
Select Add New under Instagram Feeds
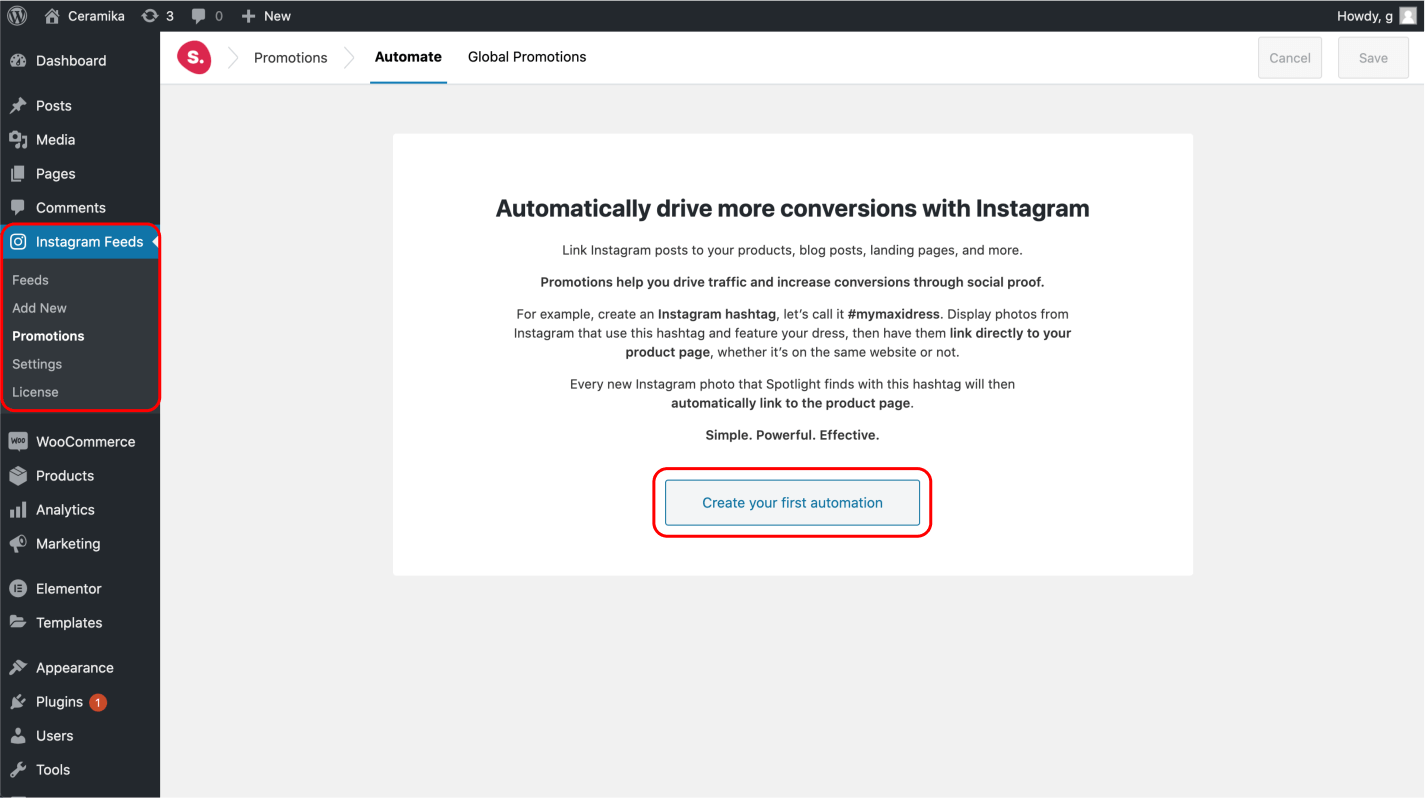(39, 308)
